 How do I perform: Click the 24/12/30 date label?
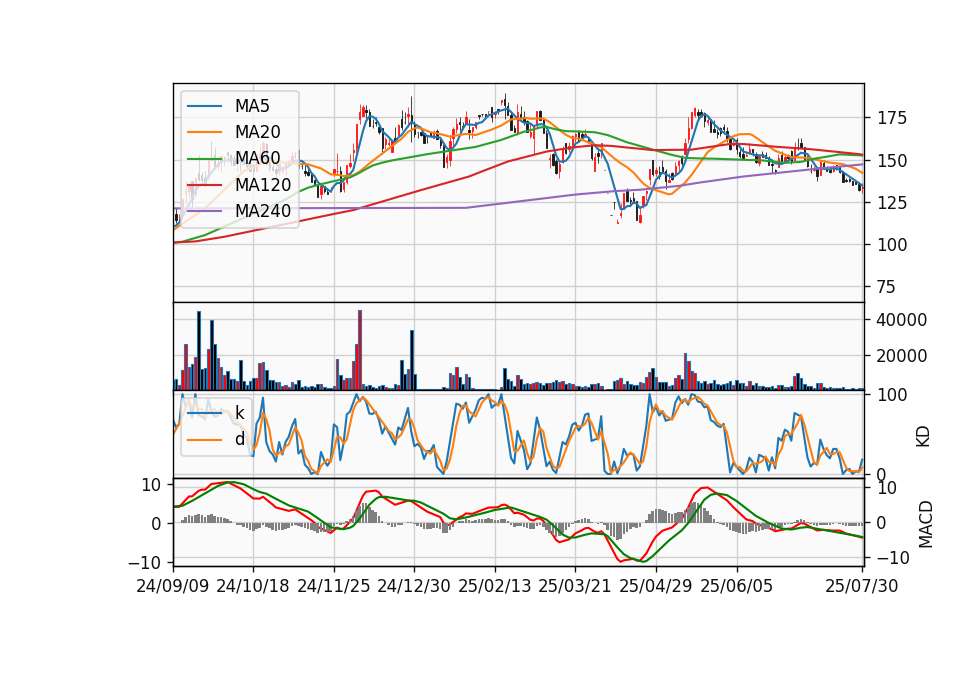[414, 586]
